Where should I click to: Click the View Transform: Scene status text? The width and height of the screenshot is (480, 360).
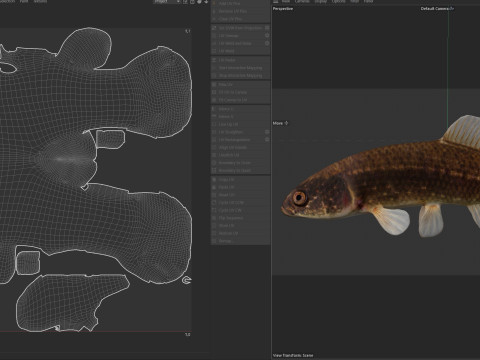click(293, 355)
